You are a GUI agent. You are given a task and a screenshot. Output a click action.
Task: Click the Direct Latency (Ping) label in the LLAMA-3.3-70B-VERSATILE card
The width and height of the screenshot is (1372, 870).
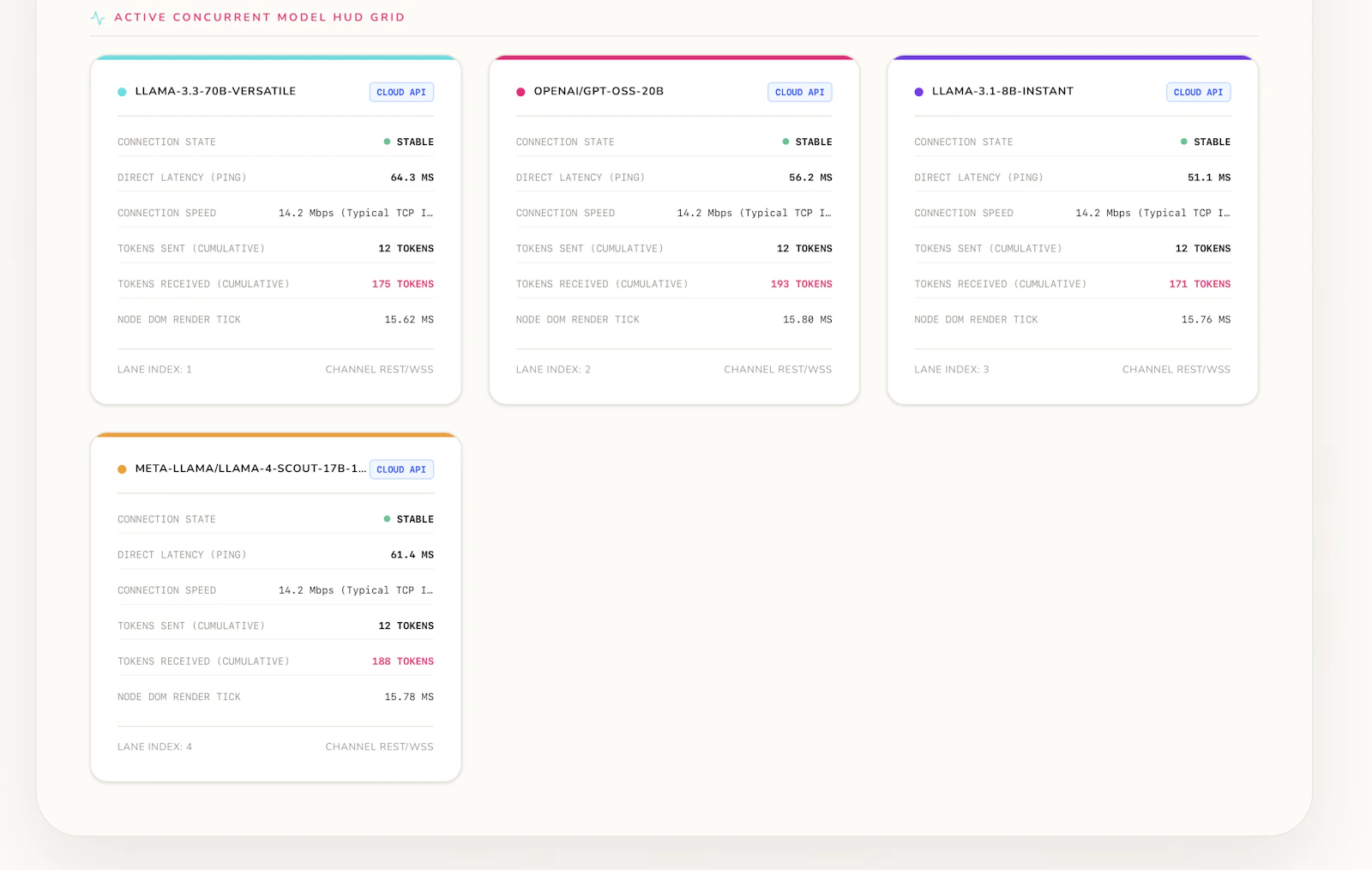(x=182, y=178)
